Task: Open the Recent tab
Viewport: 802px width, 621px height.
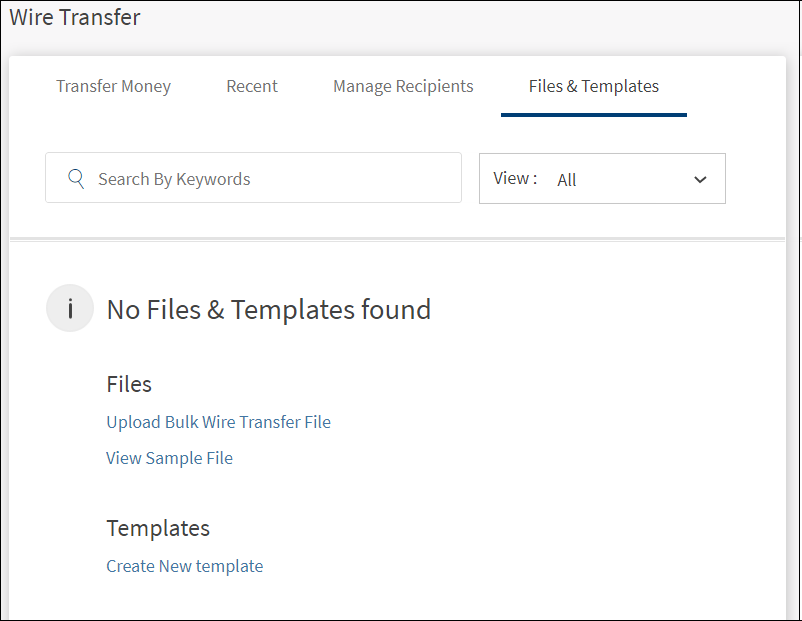Action: pos(252,86)
